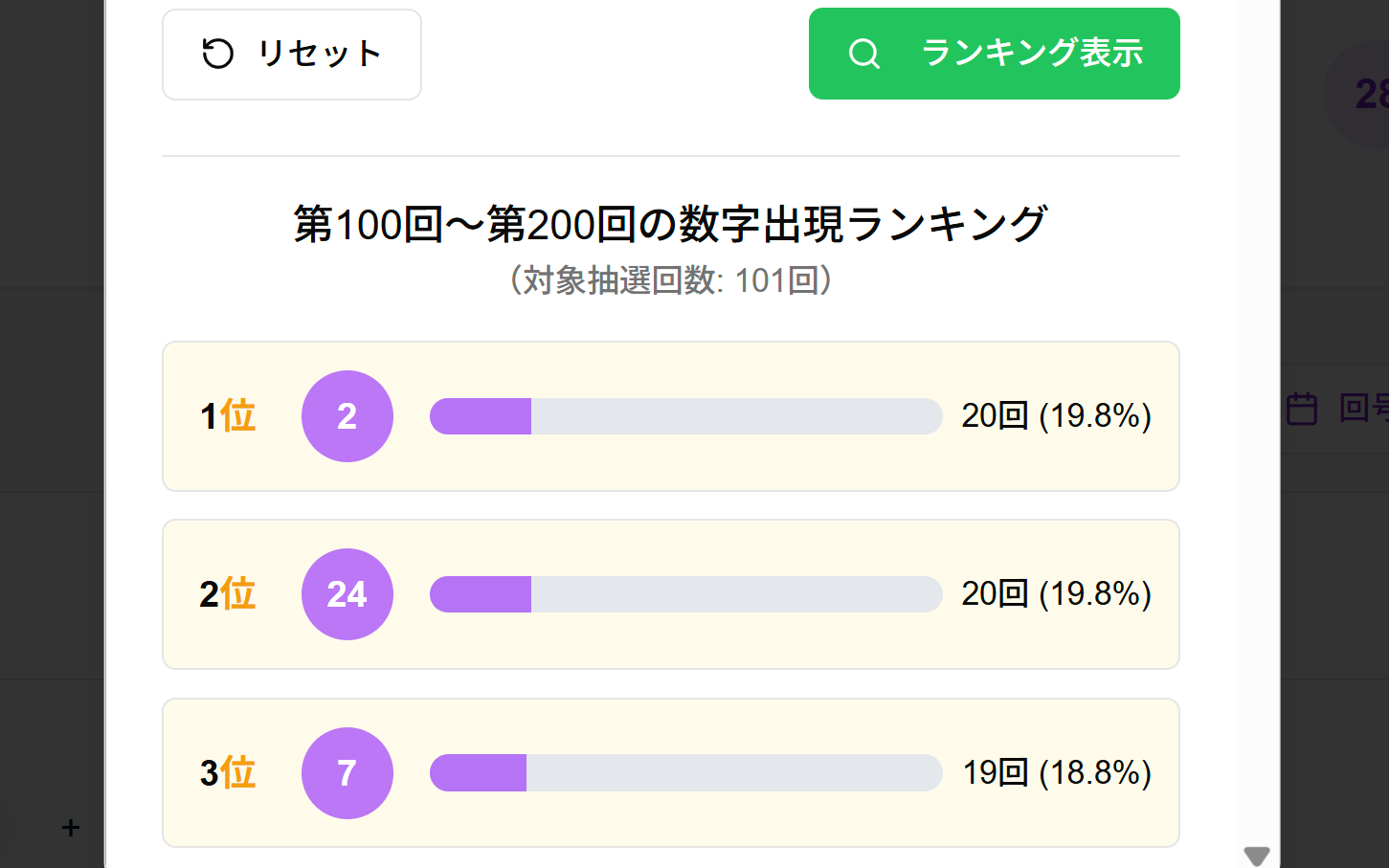Select the 2位 ranking card

[x=670, y=594]
